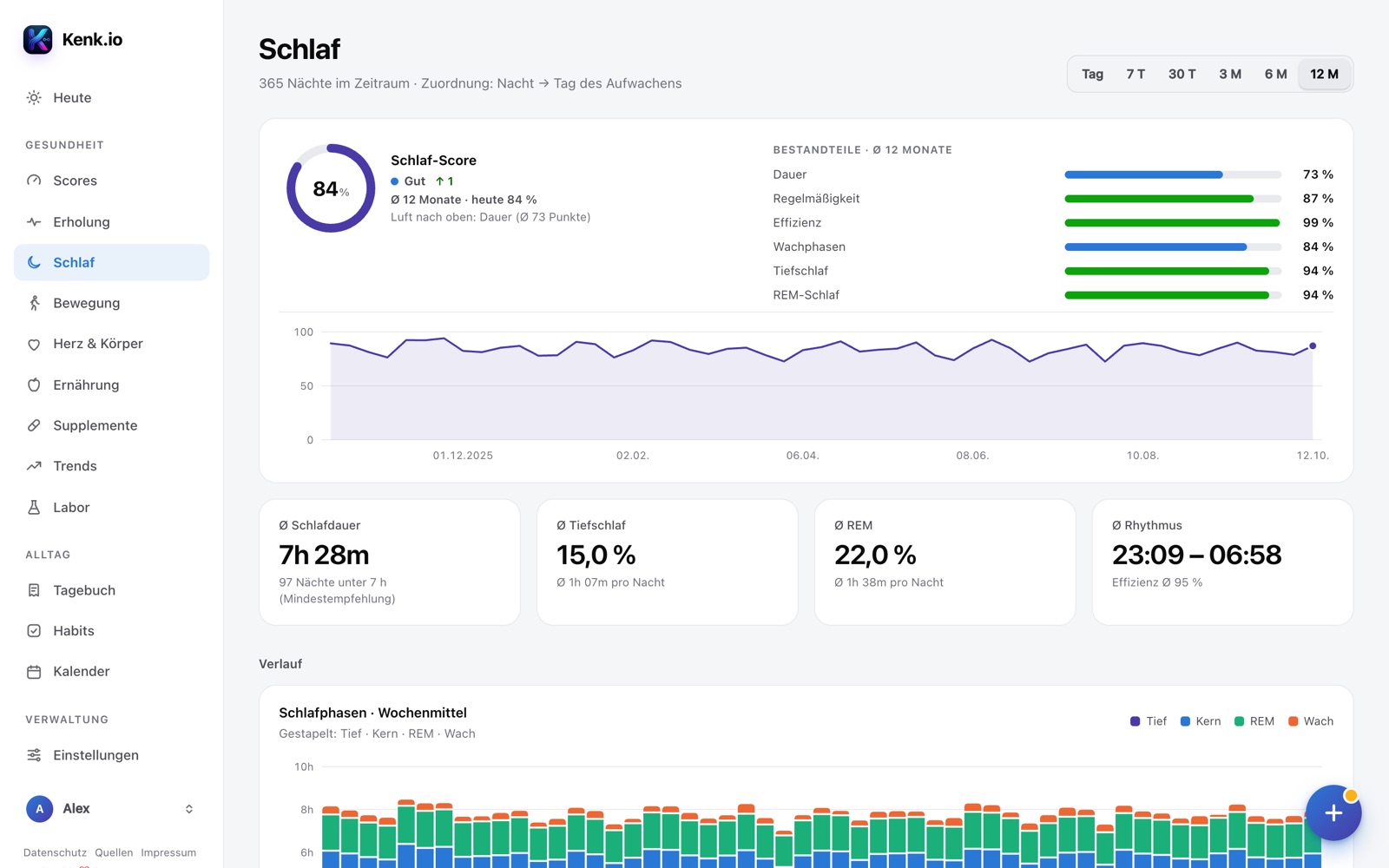The image size is (1389, 868).
Task: Open the Datenschutz link
Action: click(55, 853)
